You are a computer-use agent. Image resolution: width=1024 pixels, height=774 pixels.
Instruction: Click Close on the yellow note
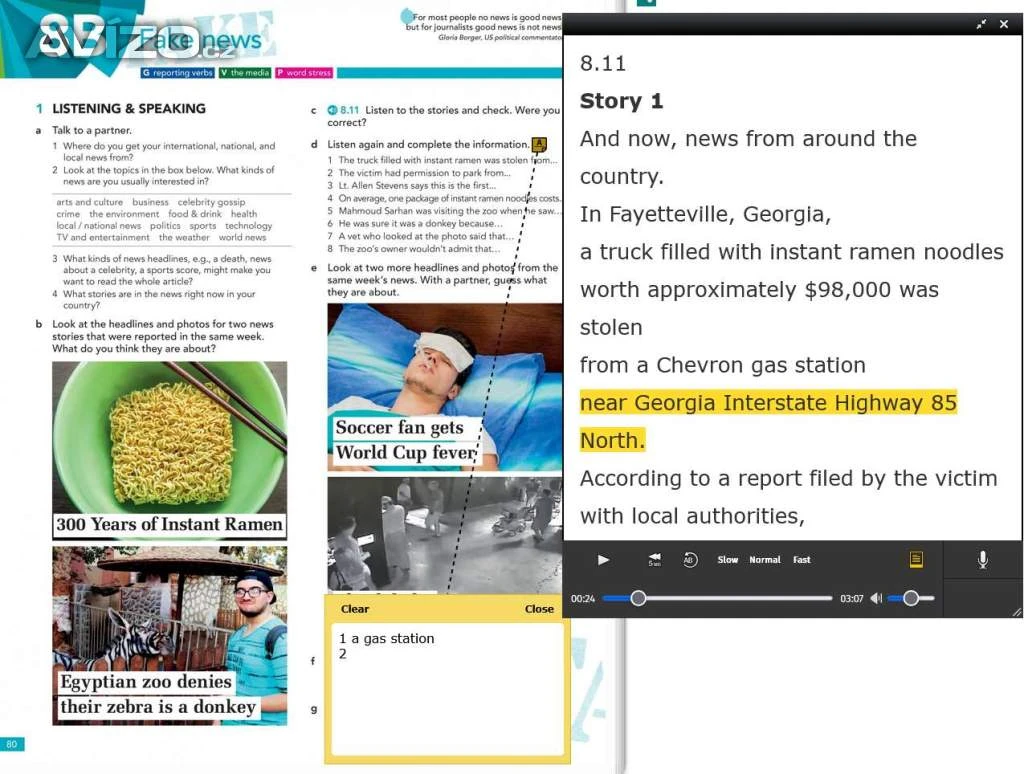click(x=539, y=609)
